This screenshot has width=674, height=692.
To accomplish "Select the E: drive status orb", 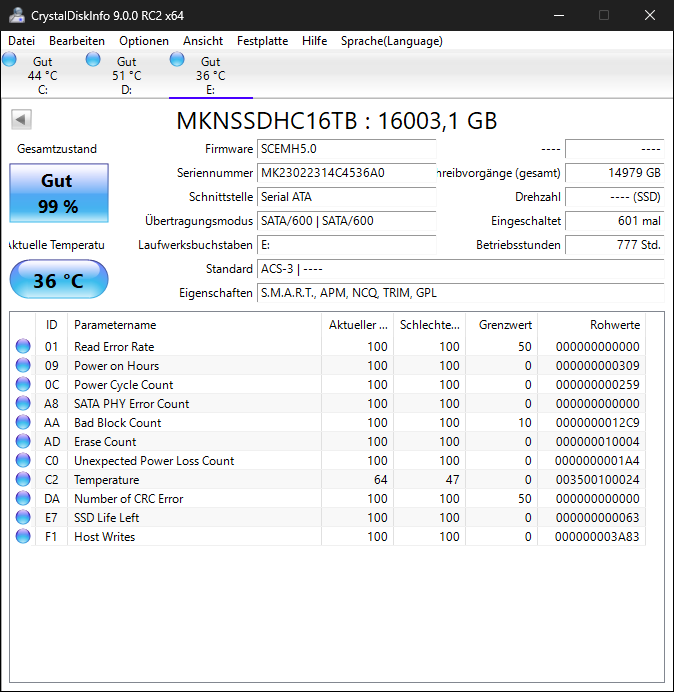I will click(x=177, y=59).
